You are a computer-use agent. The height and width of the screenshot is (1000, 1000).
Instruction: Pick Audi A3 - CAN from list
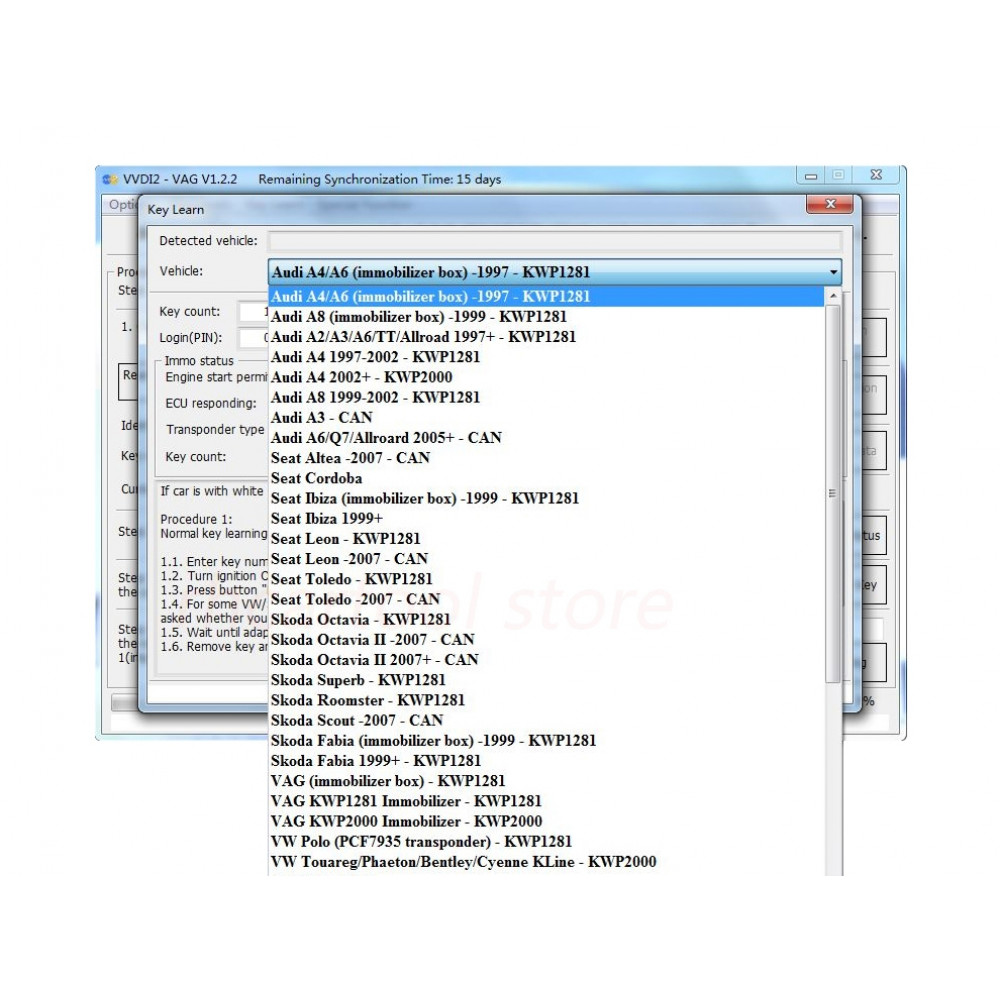coord(321,417)
